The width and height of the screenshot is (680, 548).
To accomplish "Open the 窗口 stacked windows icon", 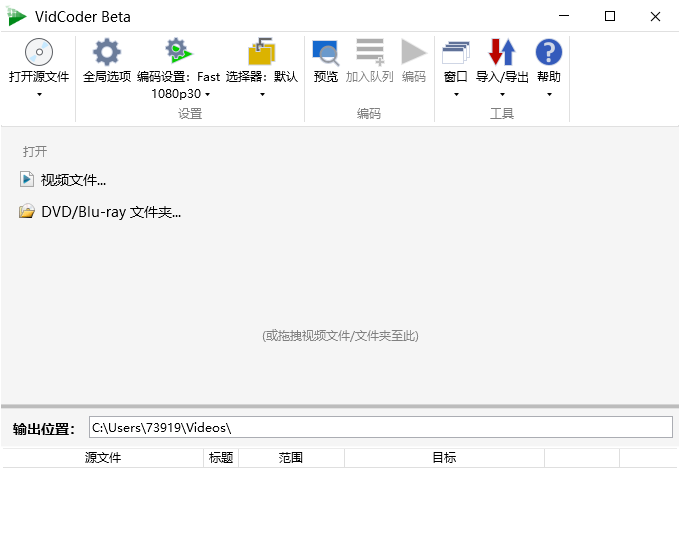I will (456, 53).
